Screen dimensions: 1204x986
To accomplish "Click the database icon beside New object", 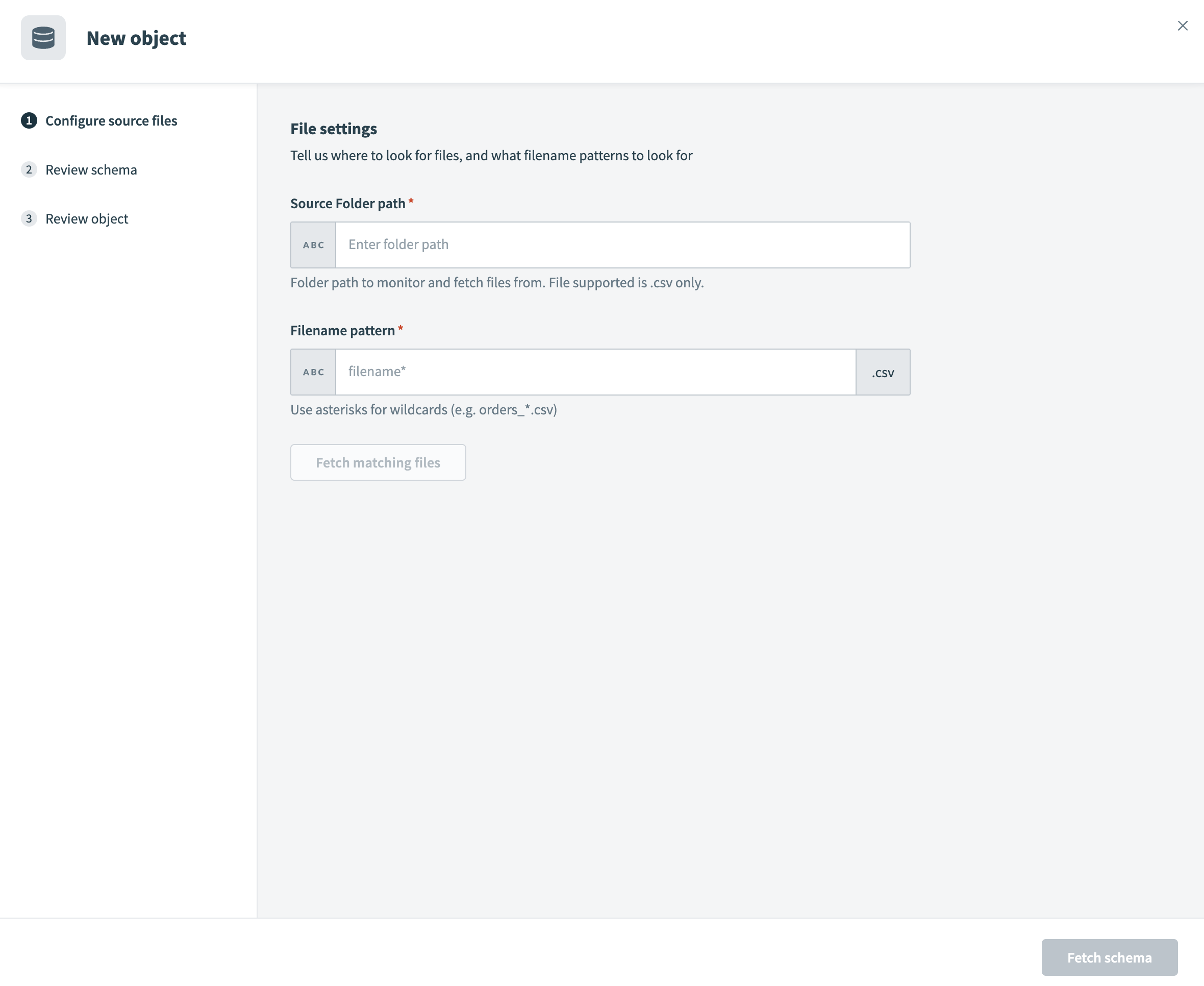I will [x=43, y=37].
